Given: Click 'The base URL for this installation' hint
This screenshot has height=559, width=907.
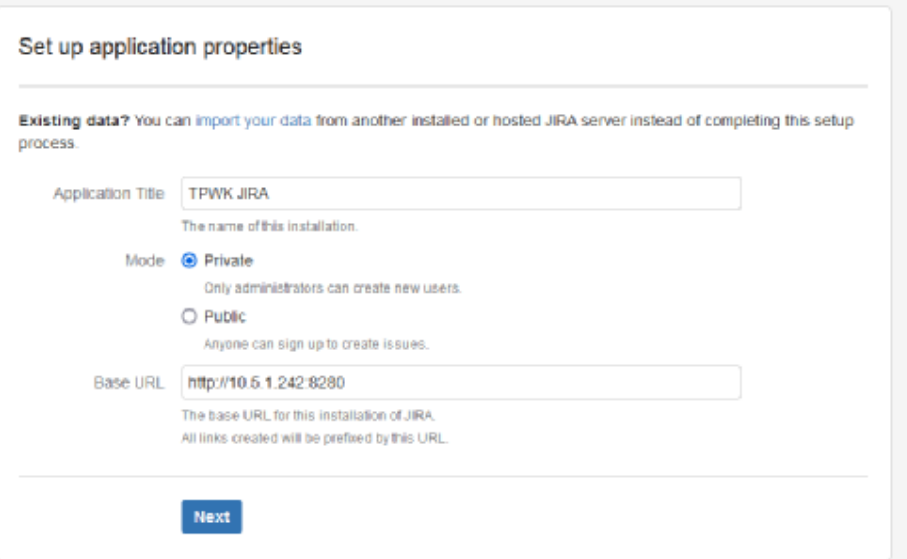Looking at the screenshot, I should click(x=308, y=414).
